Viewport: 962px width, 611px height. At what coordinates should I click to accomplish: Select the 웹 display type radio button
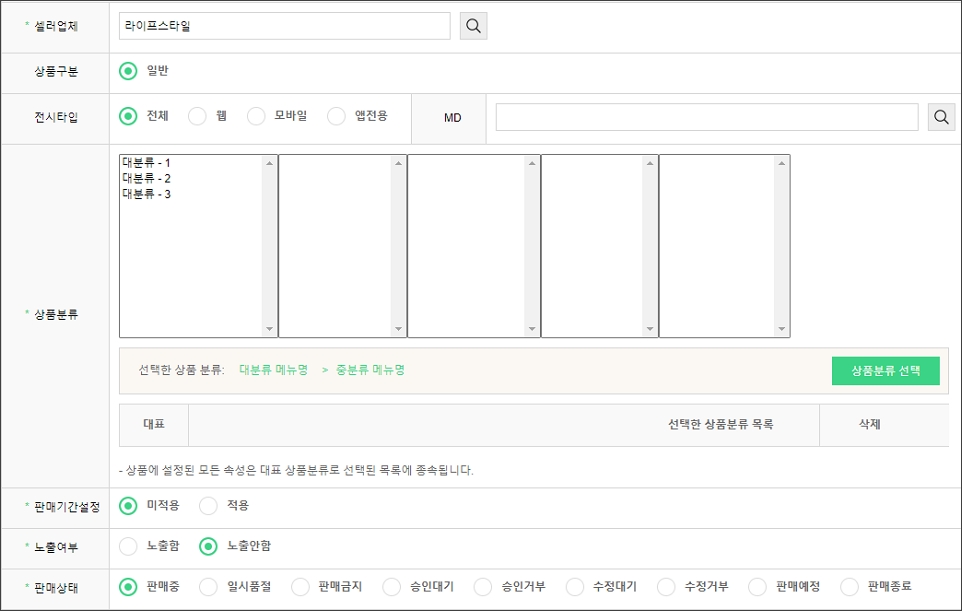(x=197, y=116)
